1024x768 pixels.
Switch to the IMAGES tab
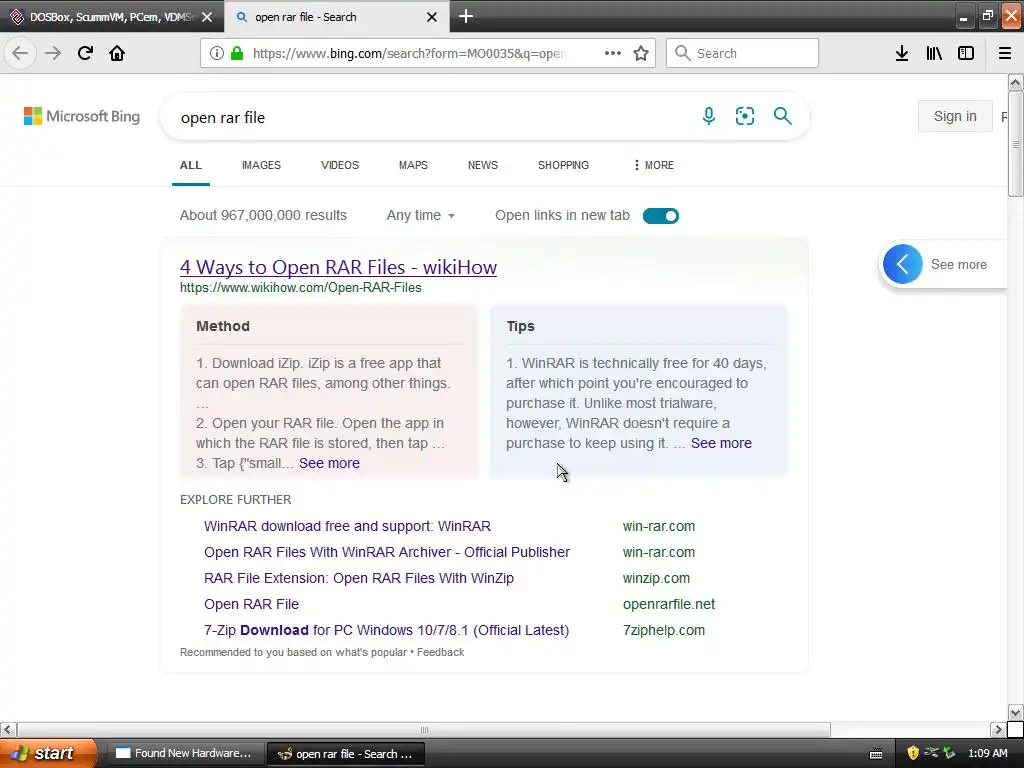coord(261,165)
